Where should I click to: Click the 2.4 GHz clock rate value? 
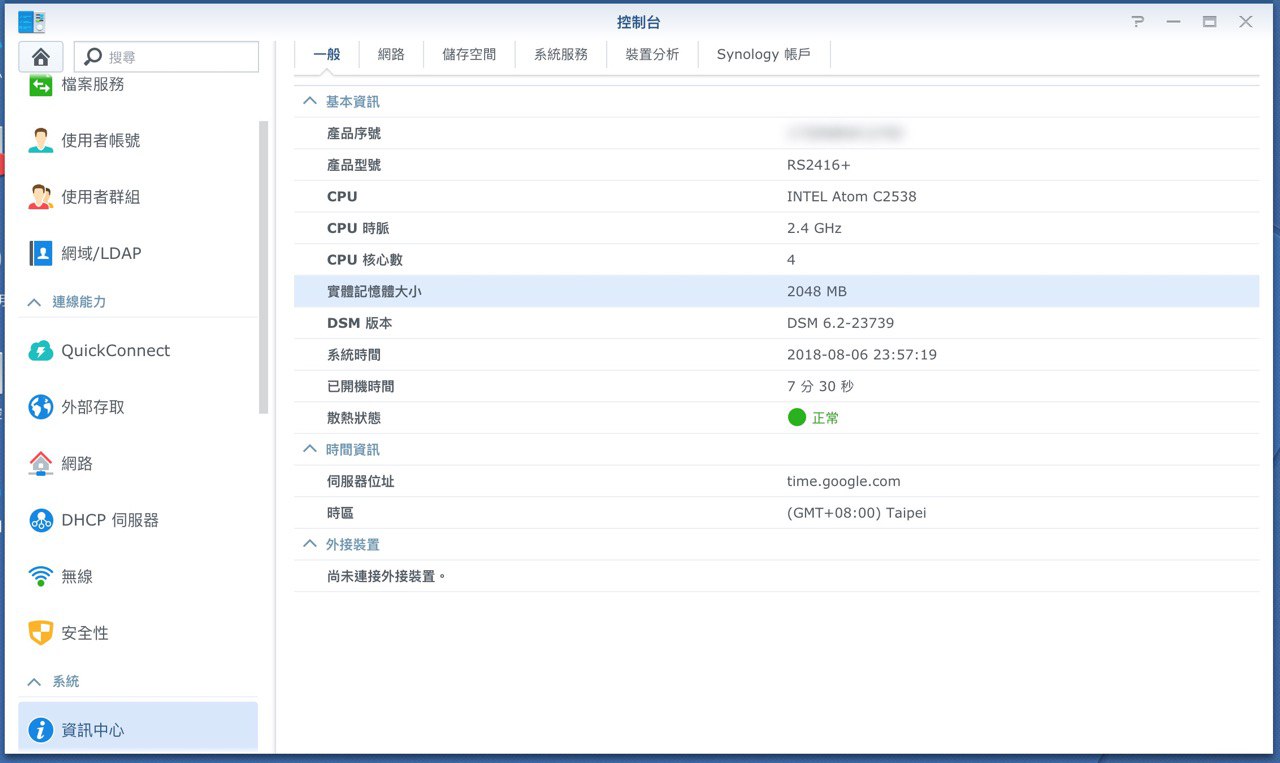pos(814,228)
